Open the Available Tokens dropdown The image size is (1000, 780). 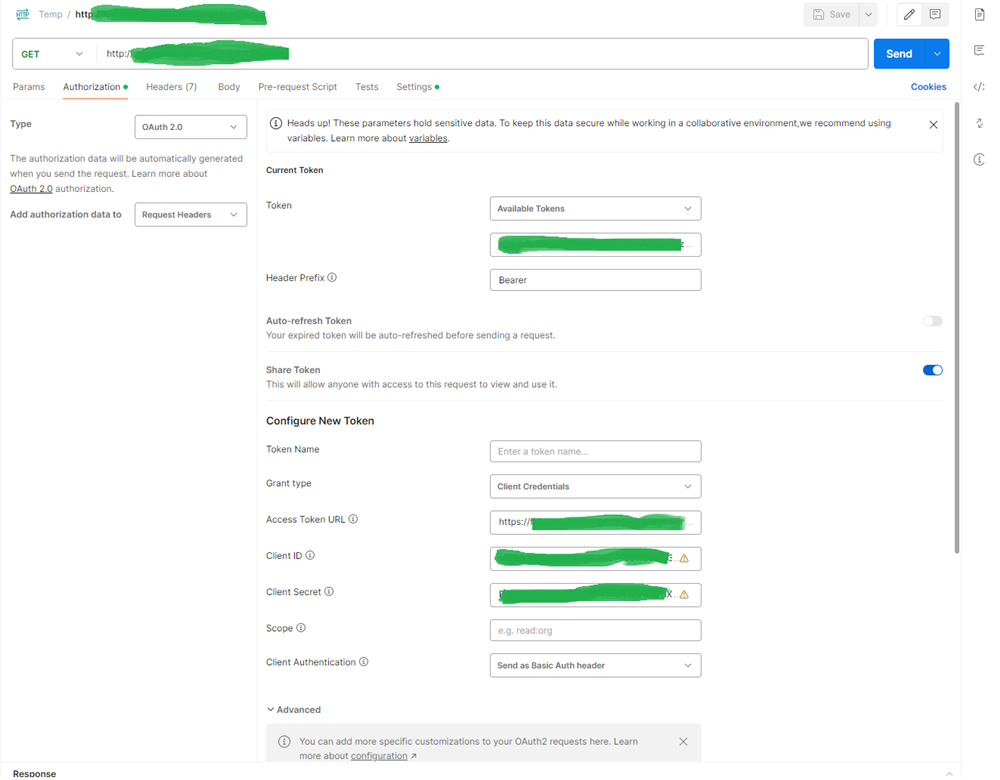coord(595,208)
